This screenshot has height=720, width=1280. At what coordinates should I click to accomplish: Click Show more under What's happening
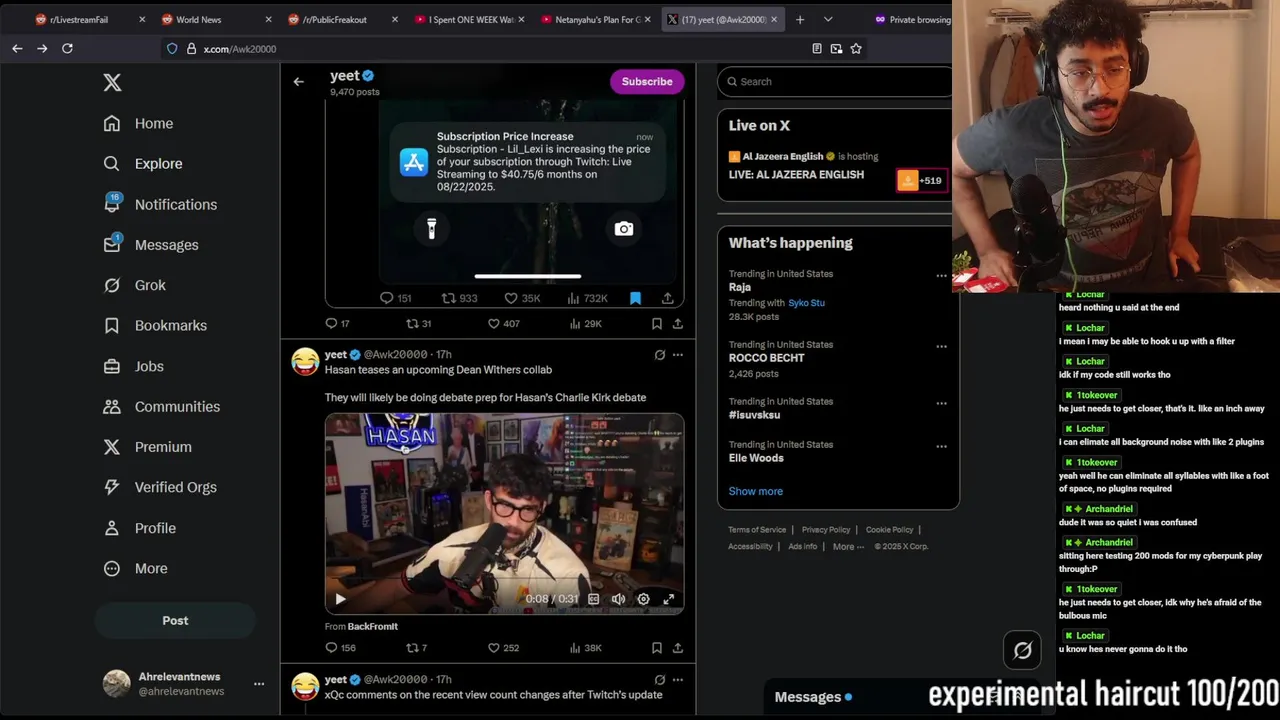(x=756, y=491)
